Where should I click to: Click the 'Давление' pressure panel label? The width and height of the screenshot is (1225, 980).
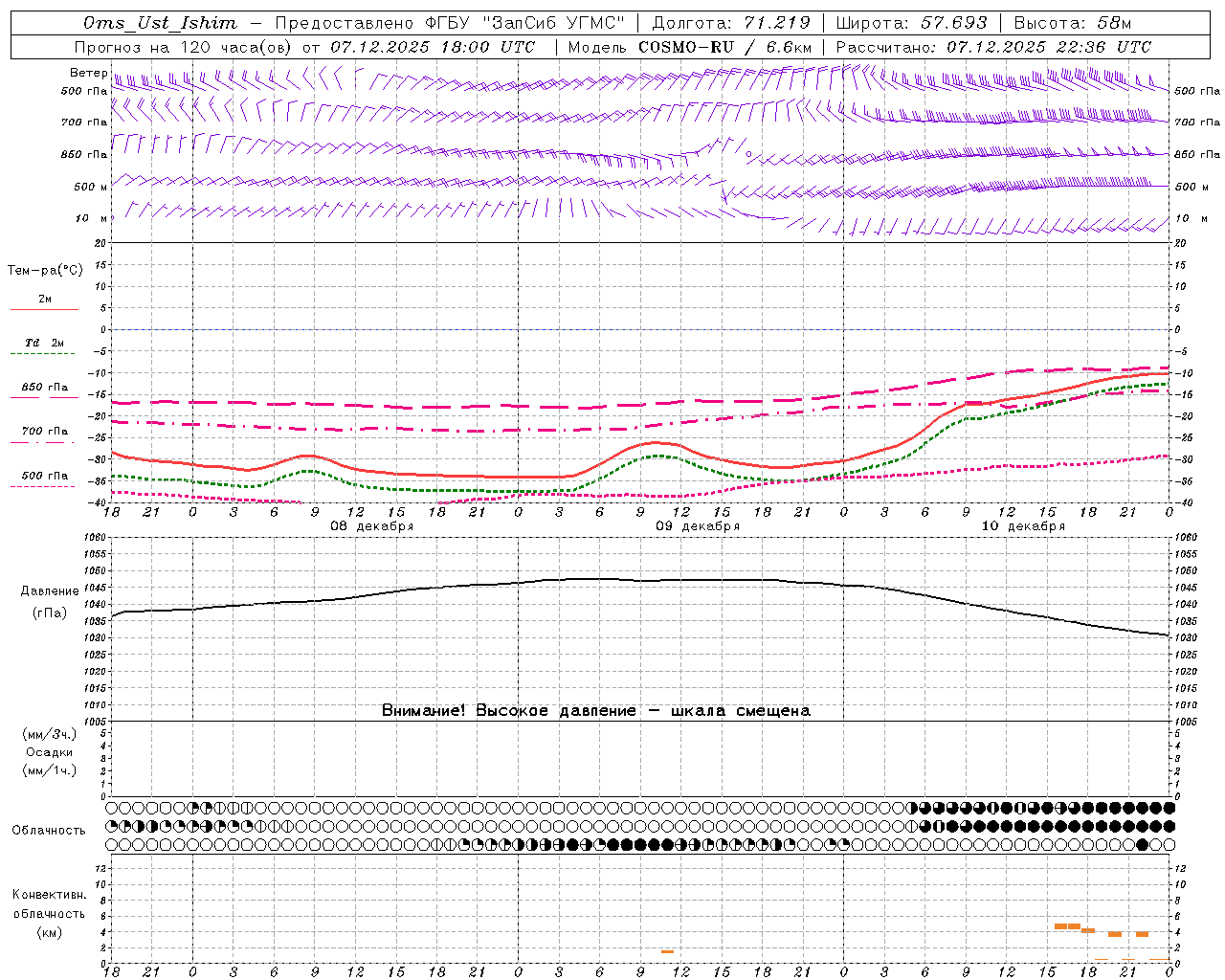point(50,591)
